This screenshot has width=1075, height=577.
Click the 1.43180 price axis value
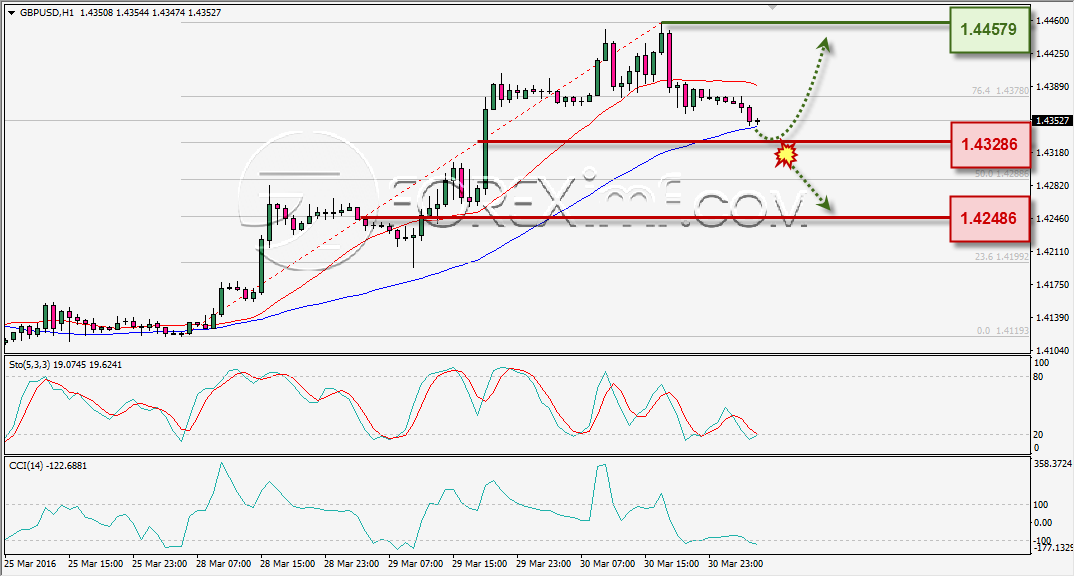[1053, 152]
